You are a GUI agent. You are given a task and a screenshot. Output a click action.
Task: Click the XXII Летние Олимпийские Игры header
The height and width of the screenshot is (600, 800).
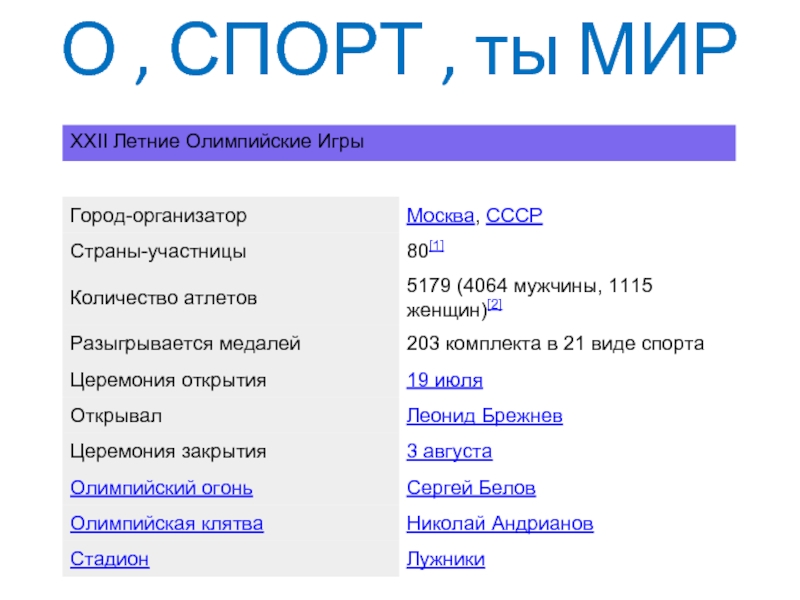click(x=399, y=143)
